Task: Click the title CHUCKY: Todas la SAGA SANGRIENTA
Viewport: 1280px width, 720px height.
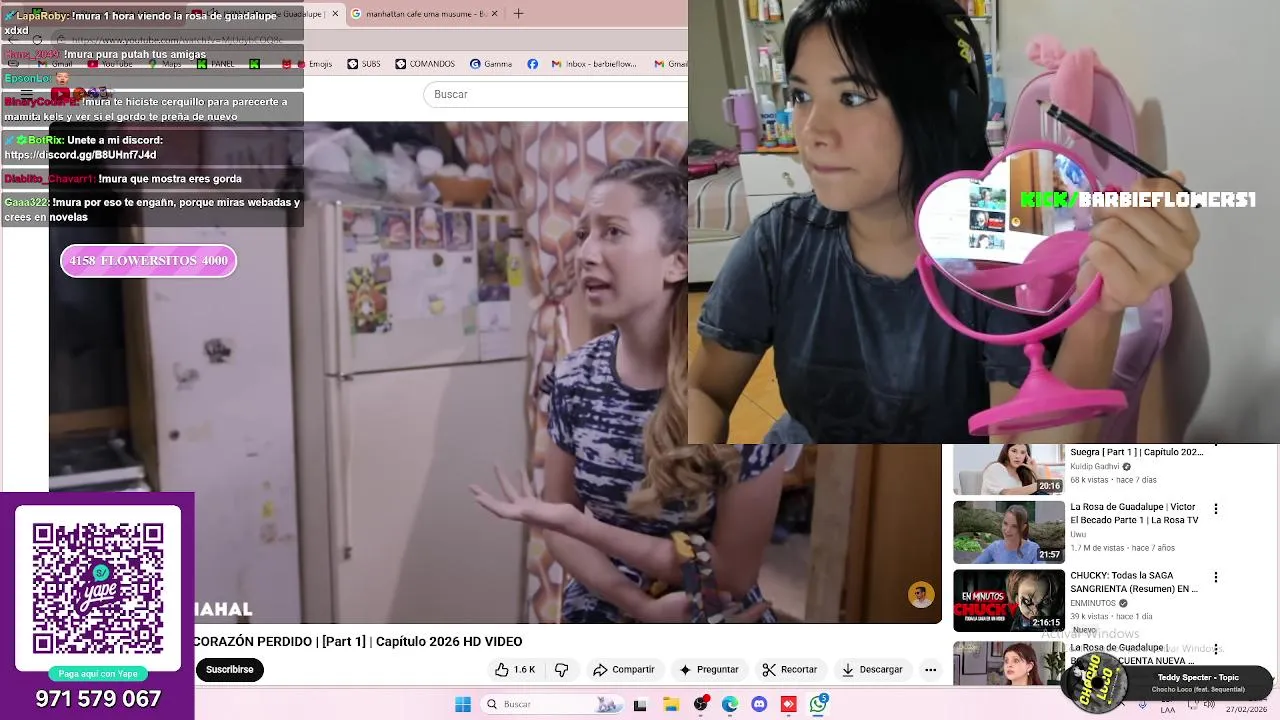Action: coord(1134,582)
